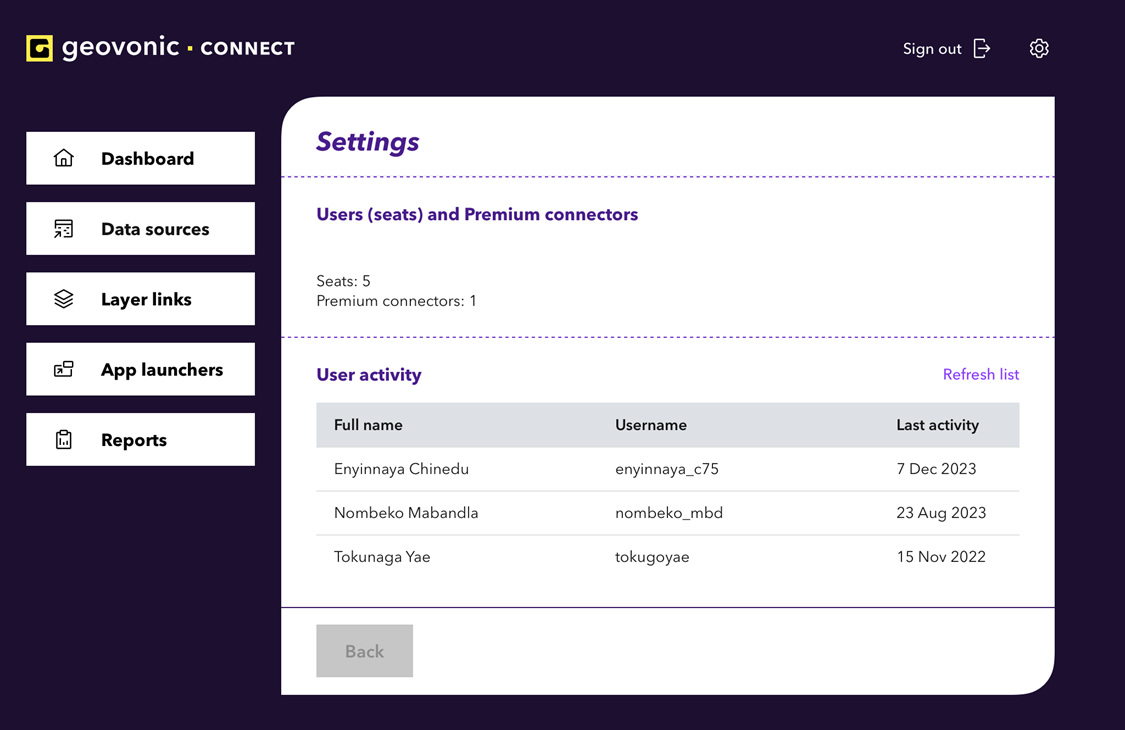This screenshot has height=730, width=1125.
Task: Click the Full name column header
Action: 368,424
